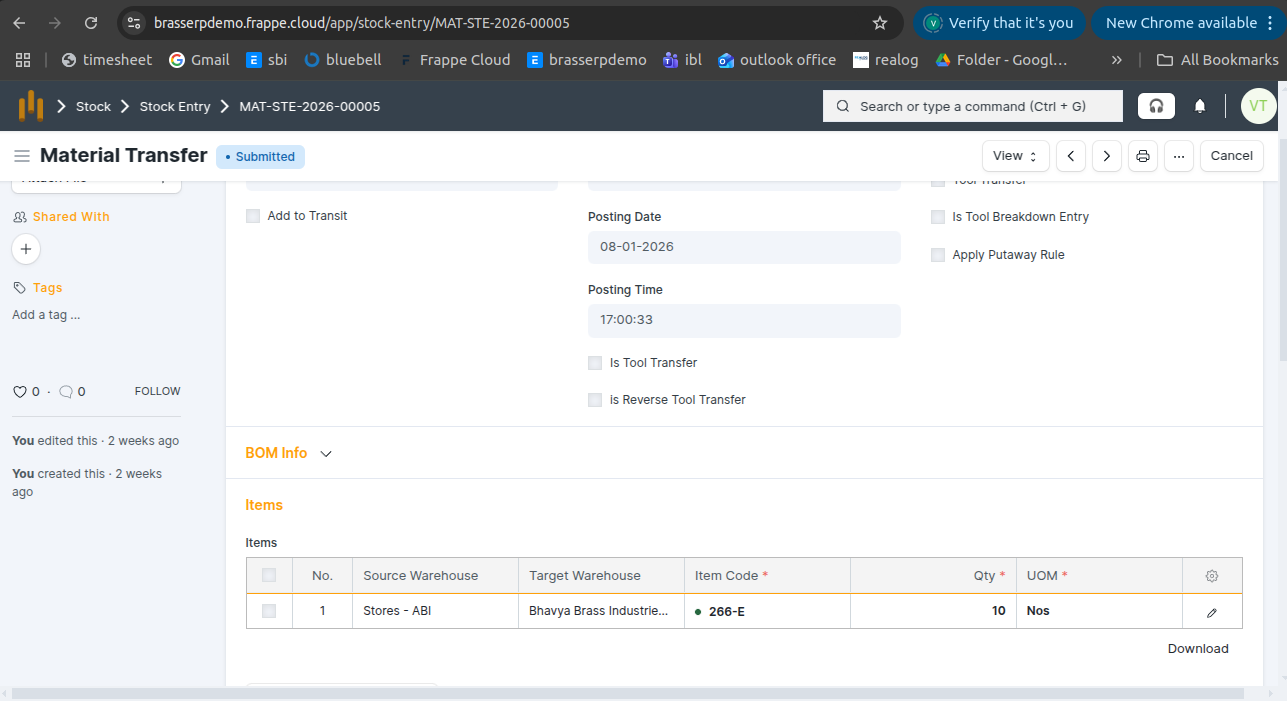Enable Apply Putaway Rule checkbox
Viewport: 1287px width, 701px height.
tap(938, 255)
